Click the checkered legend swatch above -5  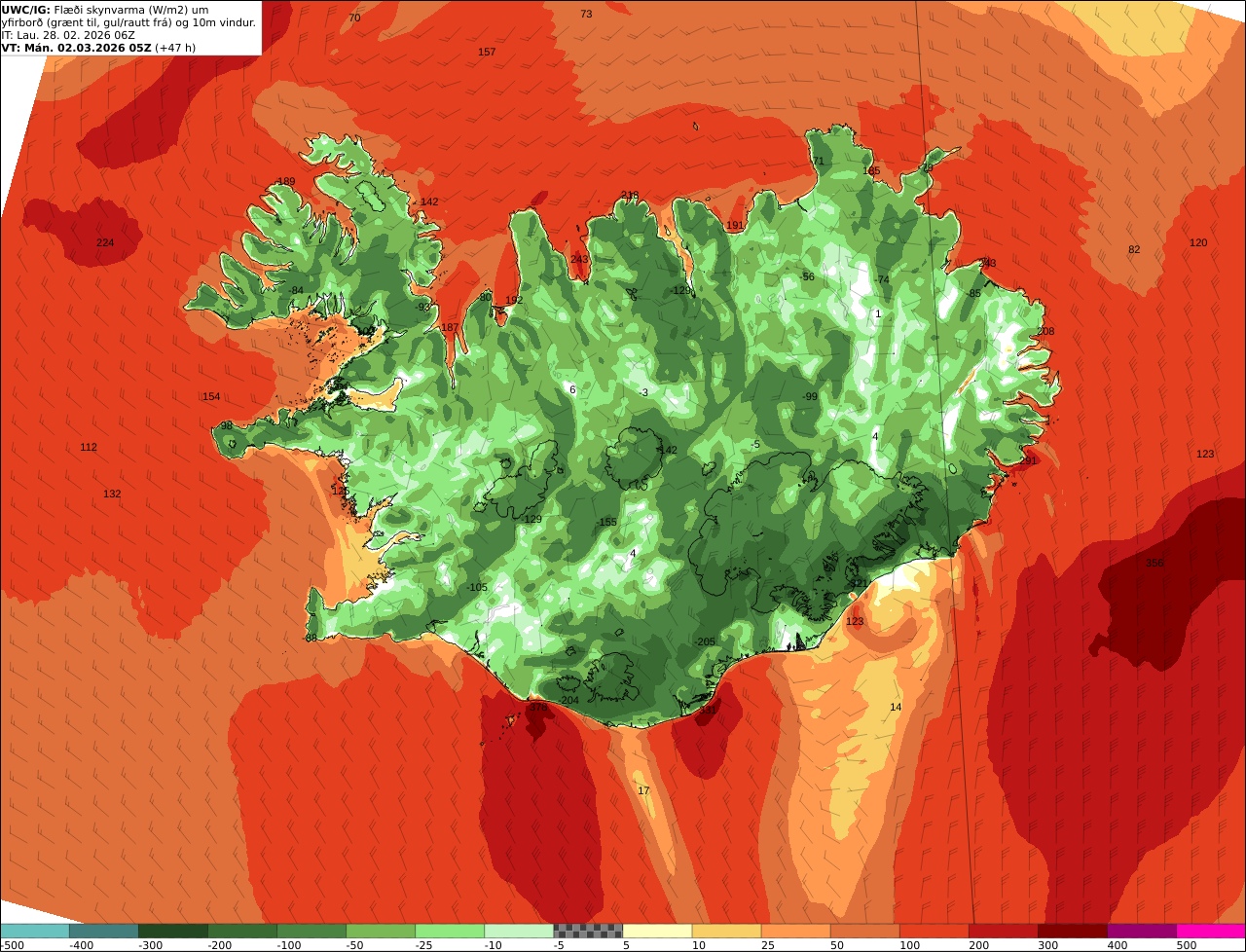pos(588,931)
